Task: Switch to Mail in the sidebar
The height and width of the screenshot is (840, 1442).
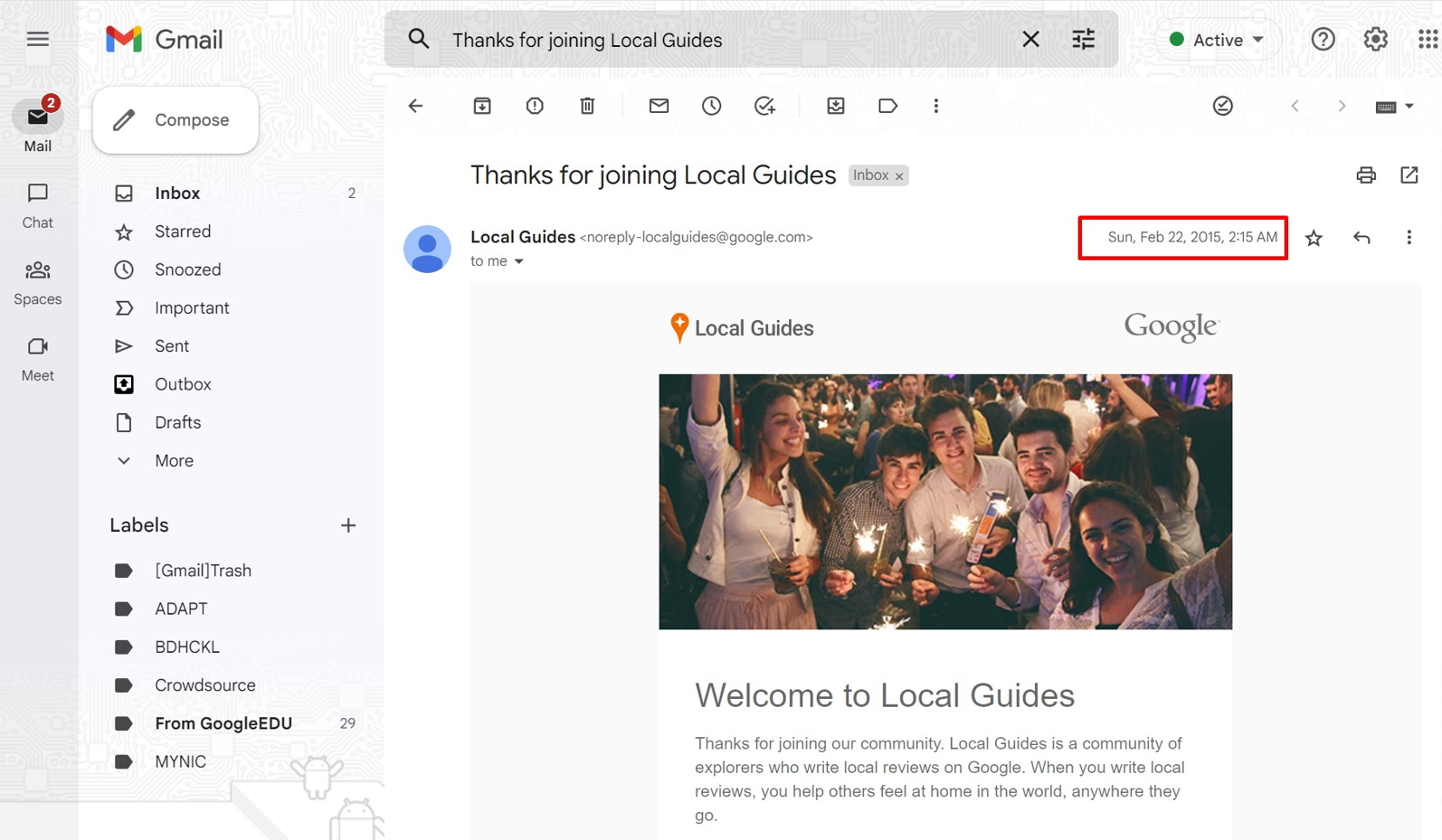Action: pyautogui.click(x=37, y=126)
